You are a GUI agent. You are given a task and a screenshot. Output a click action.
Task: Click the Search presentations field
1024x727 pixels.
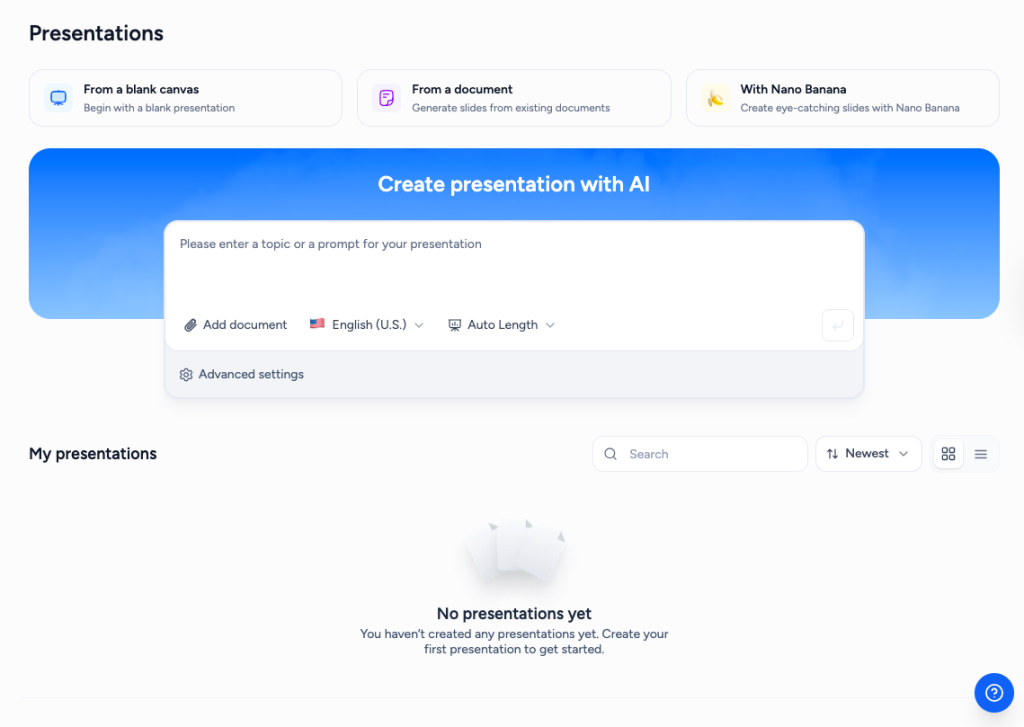coord(710,454)
